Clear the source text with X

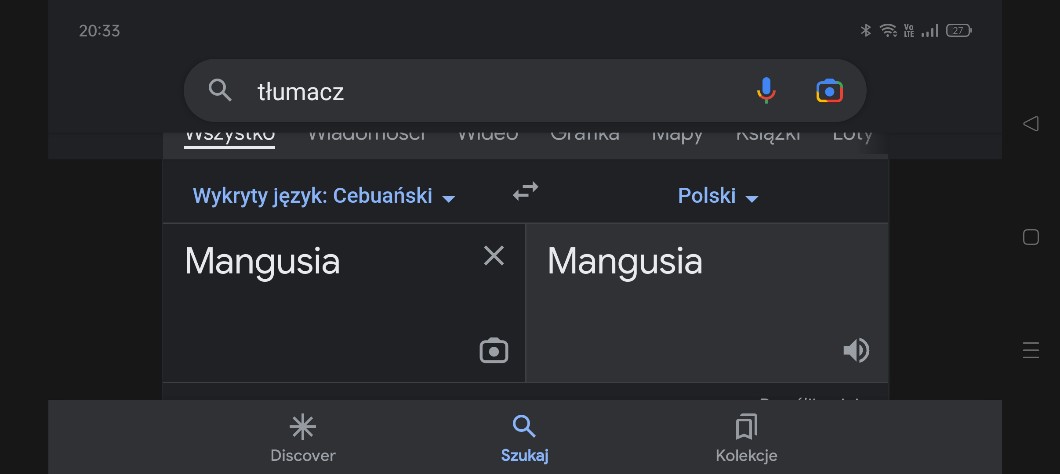tap(494, 256)
